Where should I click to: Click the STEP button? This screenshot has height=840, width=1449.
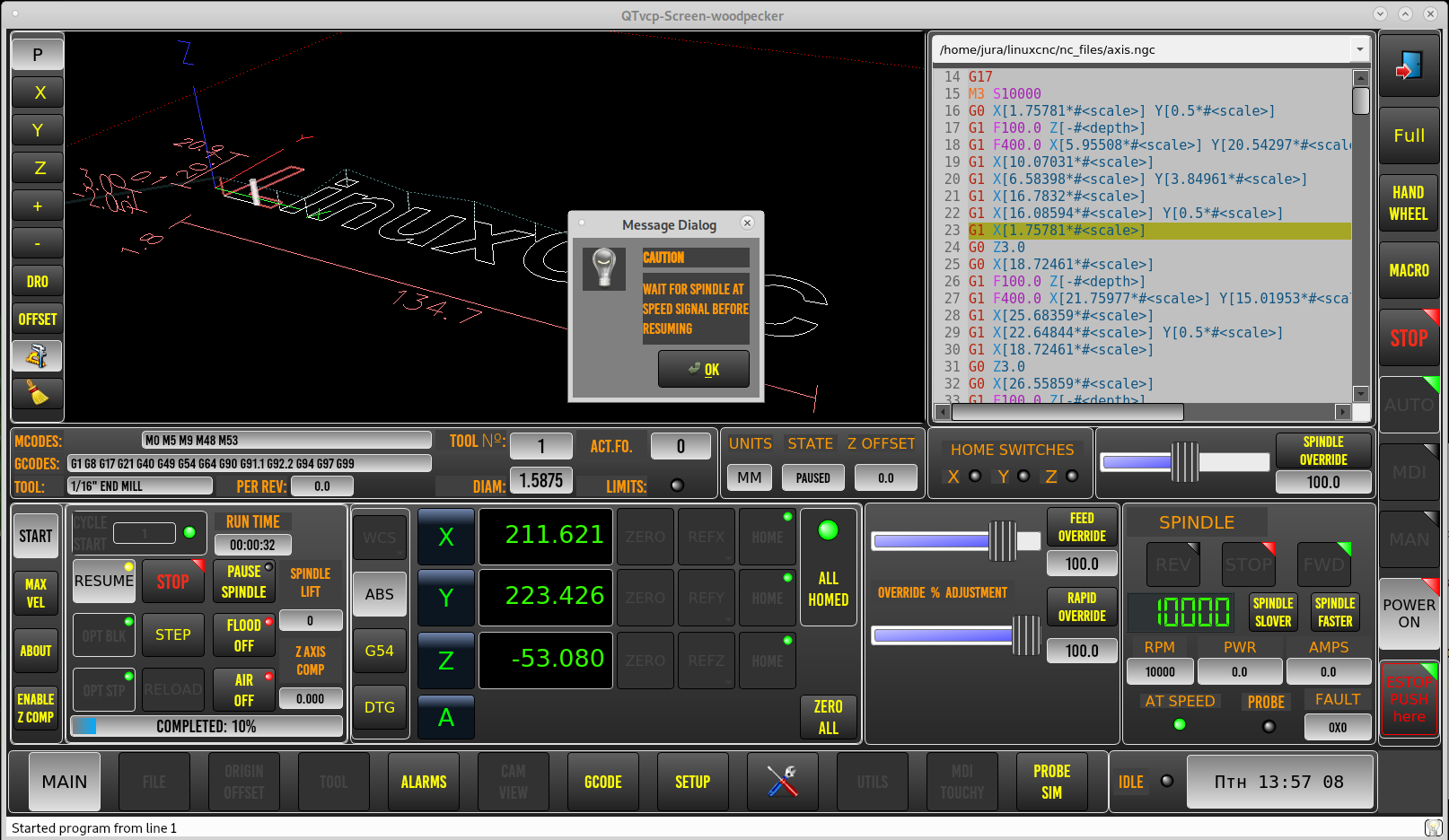[x=173, y=634]
